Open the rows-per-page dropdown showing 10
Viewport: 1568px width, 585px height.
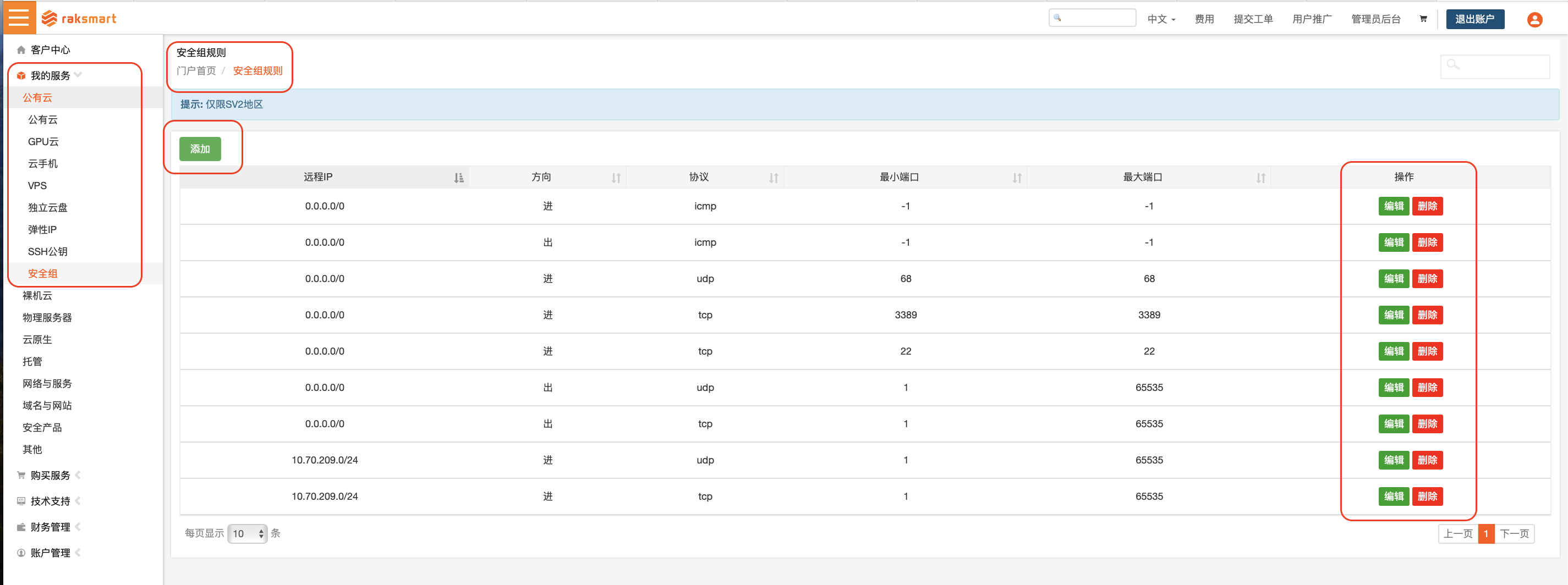248,533
